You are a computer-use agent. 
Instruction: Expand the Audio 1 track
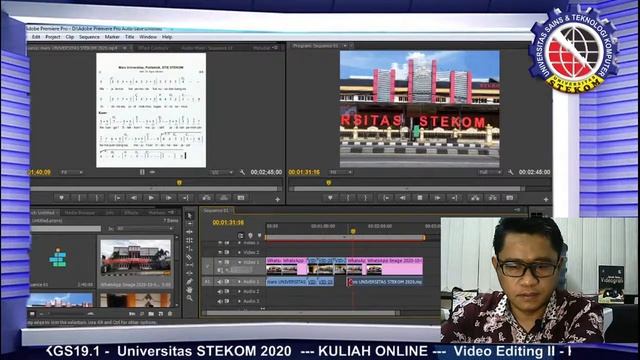[x=240, y=282]
